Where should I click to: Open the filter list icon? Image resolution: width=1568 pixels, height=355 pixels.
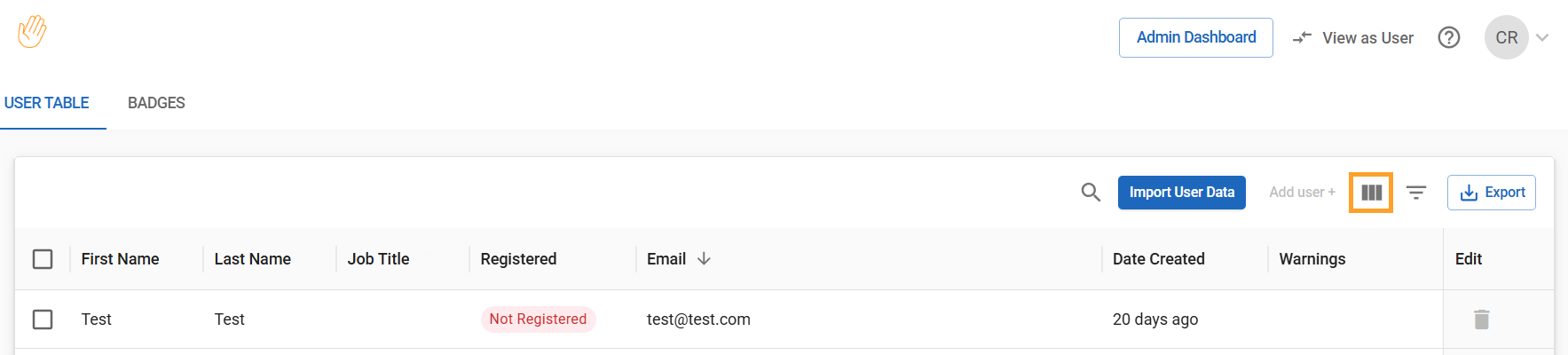click(1416, 193)
